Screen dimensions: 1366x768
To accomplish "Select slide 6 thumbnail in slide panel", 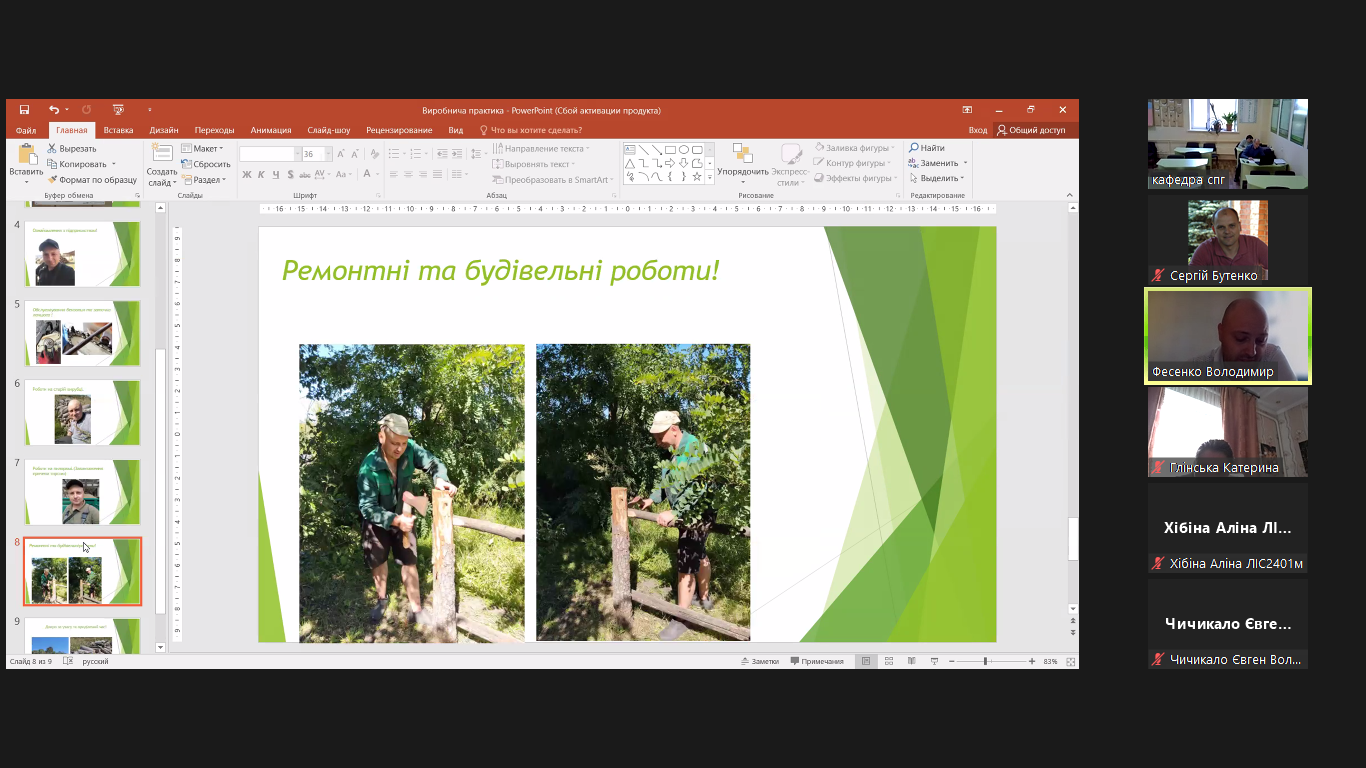I will click(82, 412).
